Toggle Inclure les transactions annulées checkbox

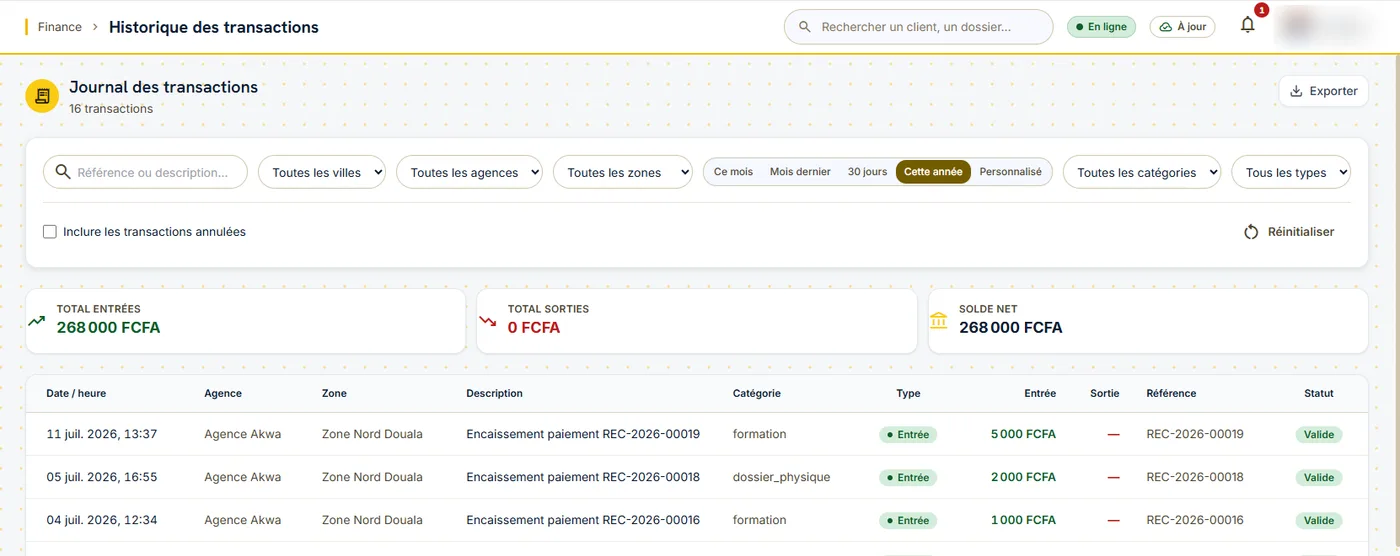click(50, 232)
